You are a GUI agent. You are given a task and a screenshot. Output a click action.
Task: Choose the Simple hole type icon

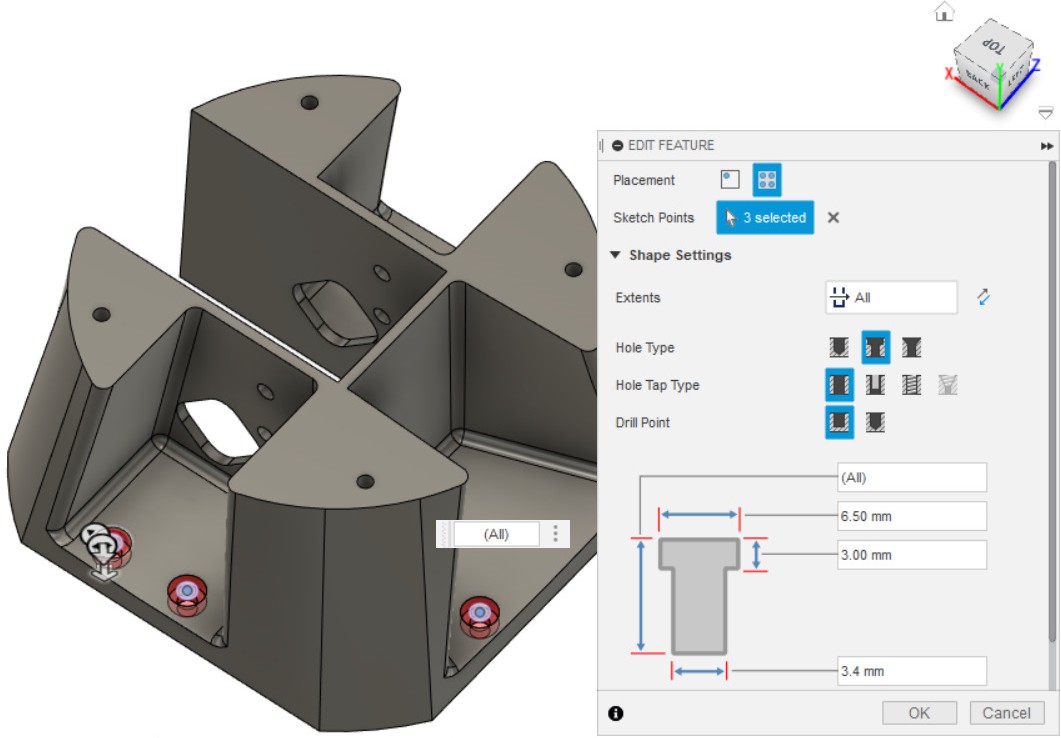[839, 348]
